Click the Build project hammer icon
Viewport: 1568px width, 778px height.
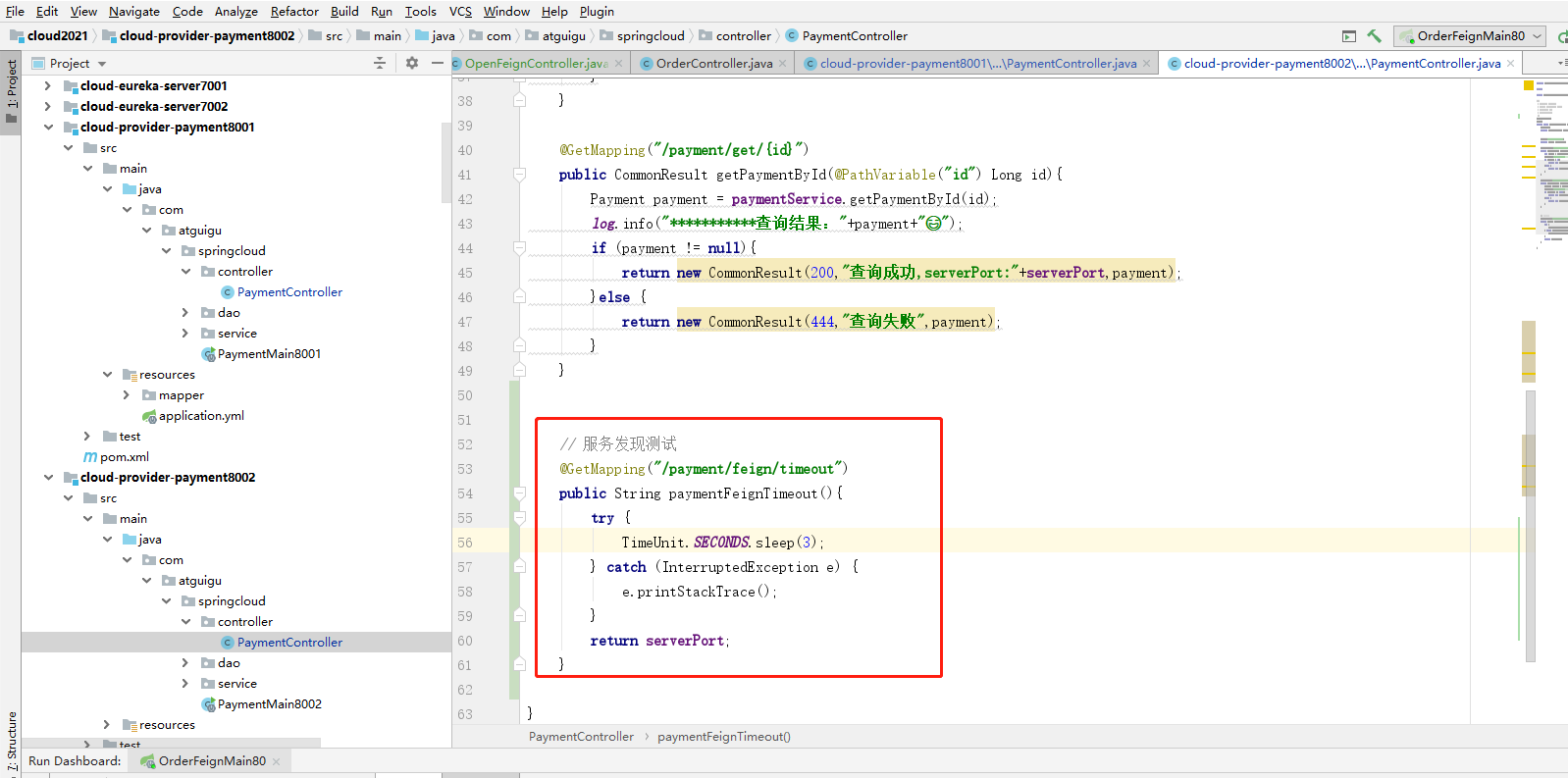pyautogui.click(x=1374, y=36)
